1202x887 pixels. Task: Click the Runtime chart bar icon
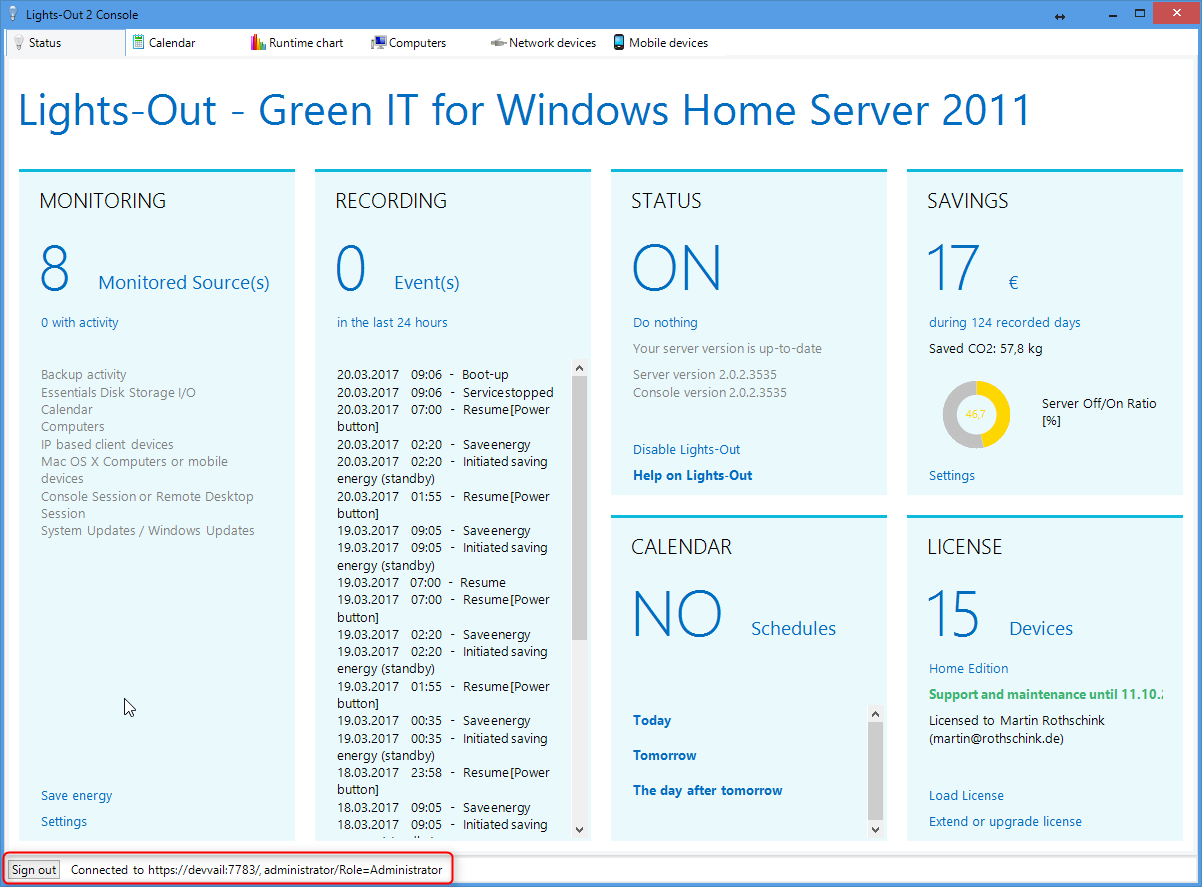tap(258, 43)
